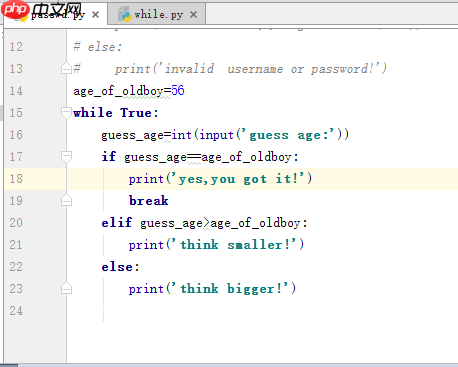Click line number 21 in the gutter

[16, 245]
